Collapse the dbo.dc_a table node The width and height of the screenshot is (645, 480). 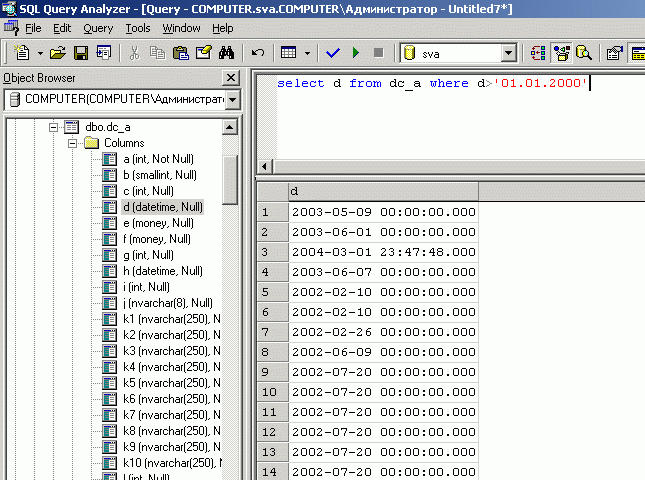[x=53, y=128]
